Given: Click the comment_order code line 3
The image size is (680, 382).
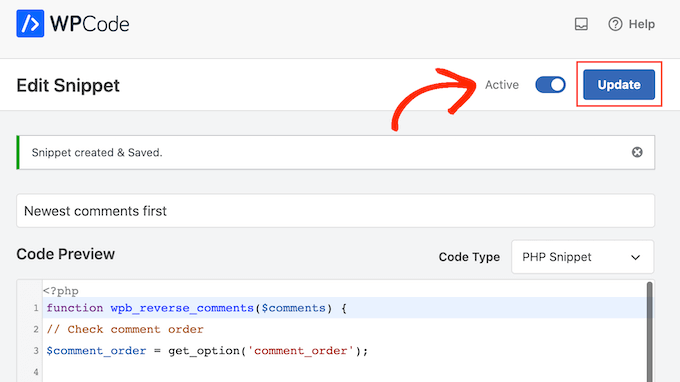Looking at the screenshot, I should 207,350.
